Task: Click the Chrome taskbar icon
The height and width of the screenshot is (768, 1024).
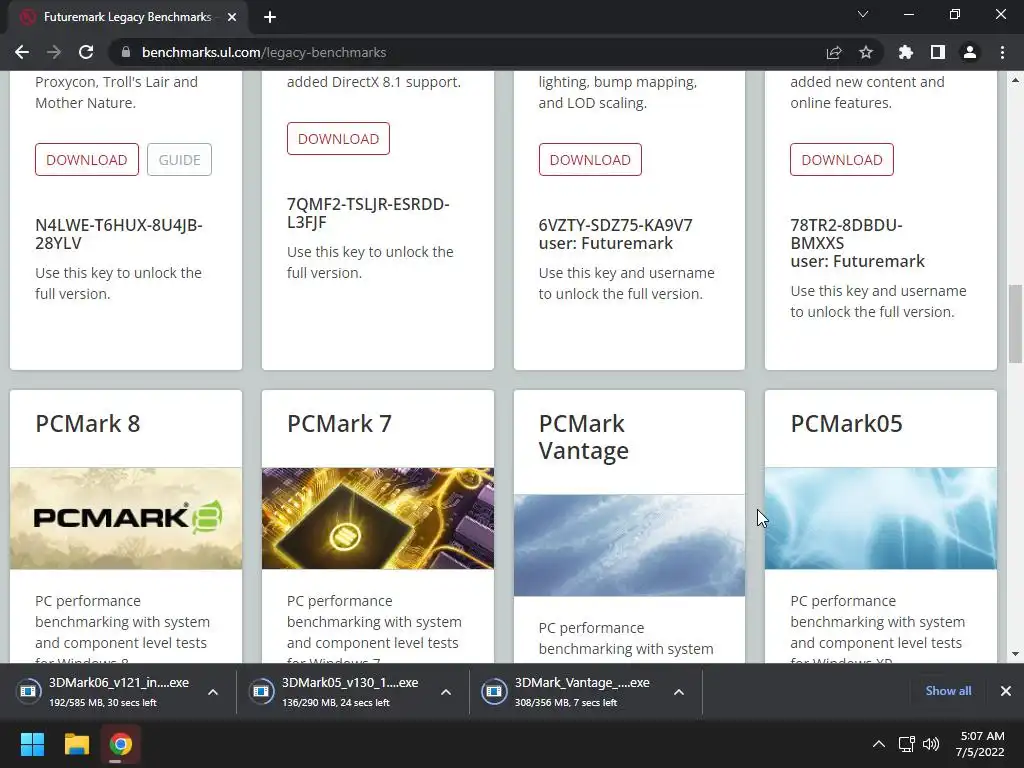Action: point(121,744)
